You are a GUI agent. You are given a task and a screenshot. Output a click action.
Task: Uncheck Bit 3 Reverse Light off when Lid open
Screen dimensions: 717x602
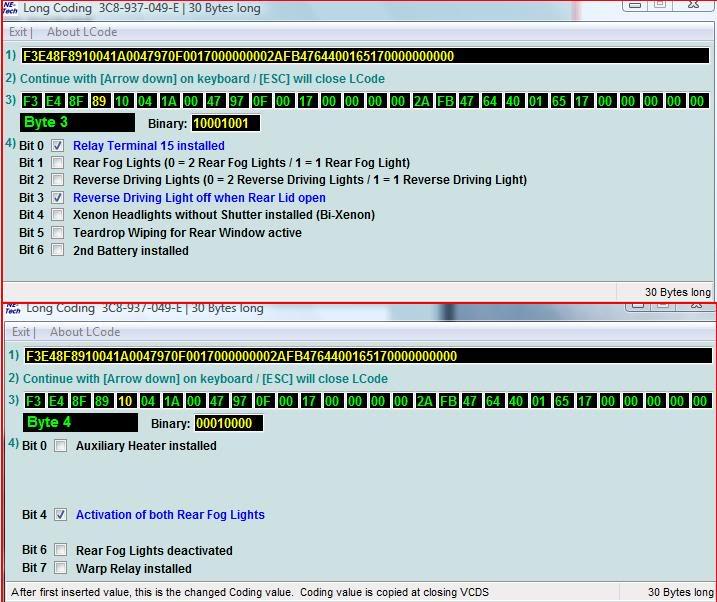pos(57,197)
